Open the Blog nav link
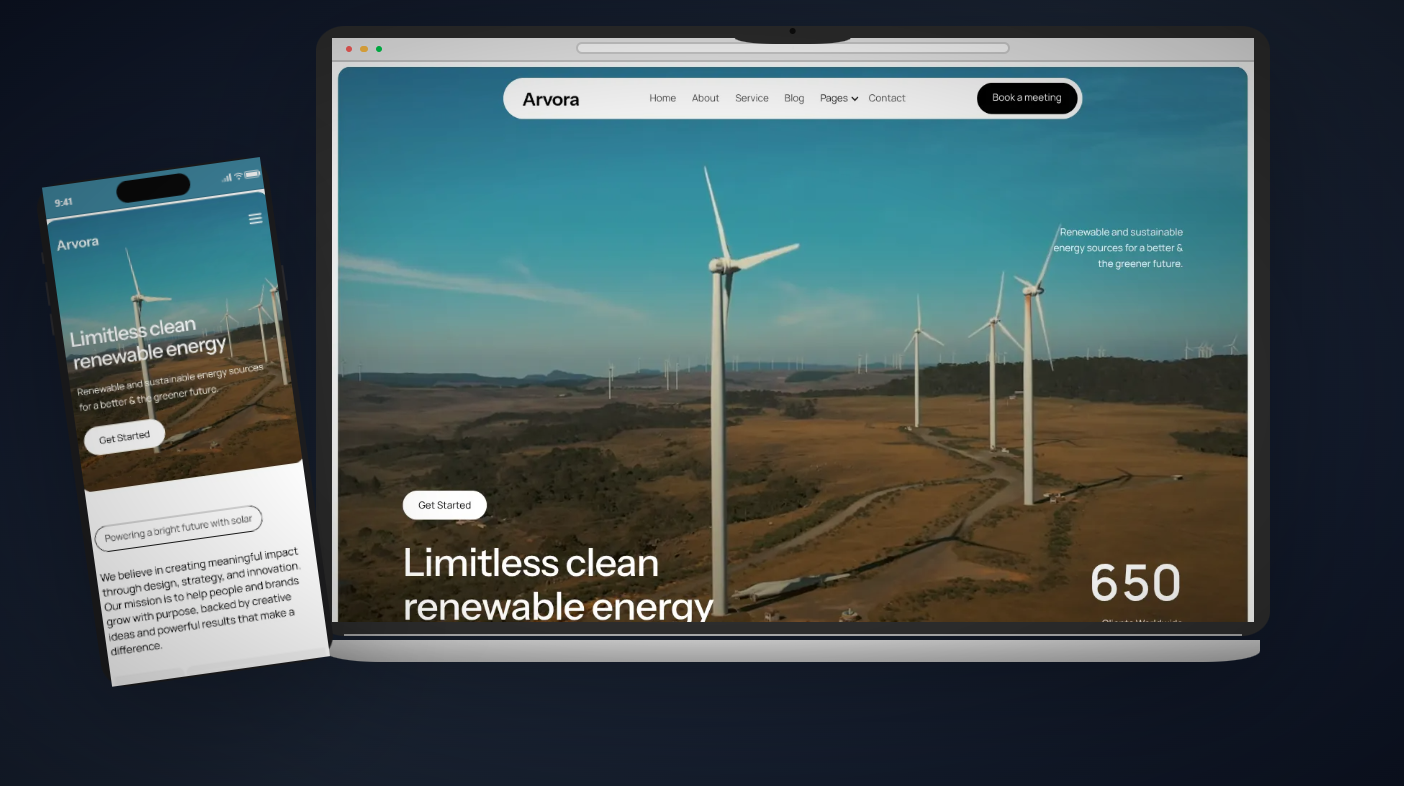 [x=794, y=98]
